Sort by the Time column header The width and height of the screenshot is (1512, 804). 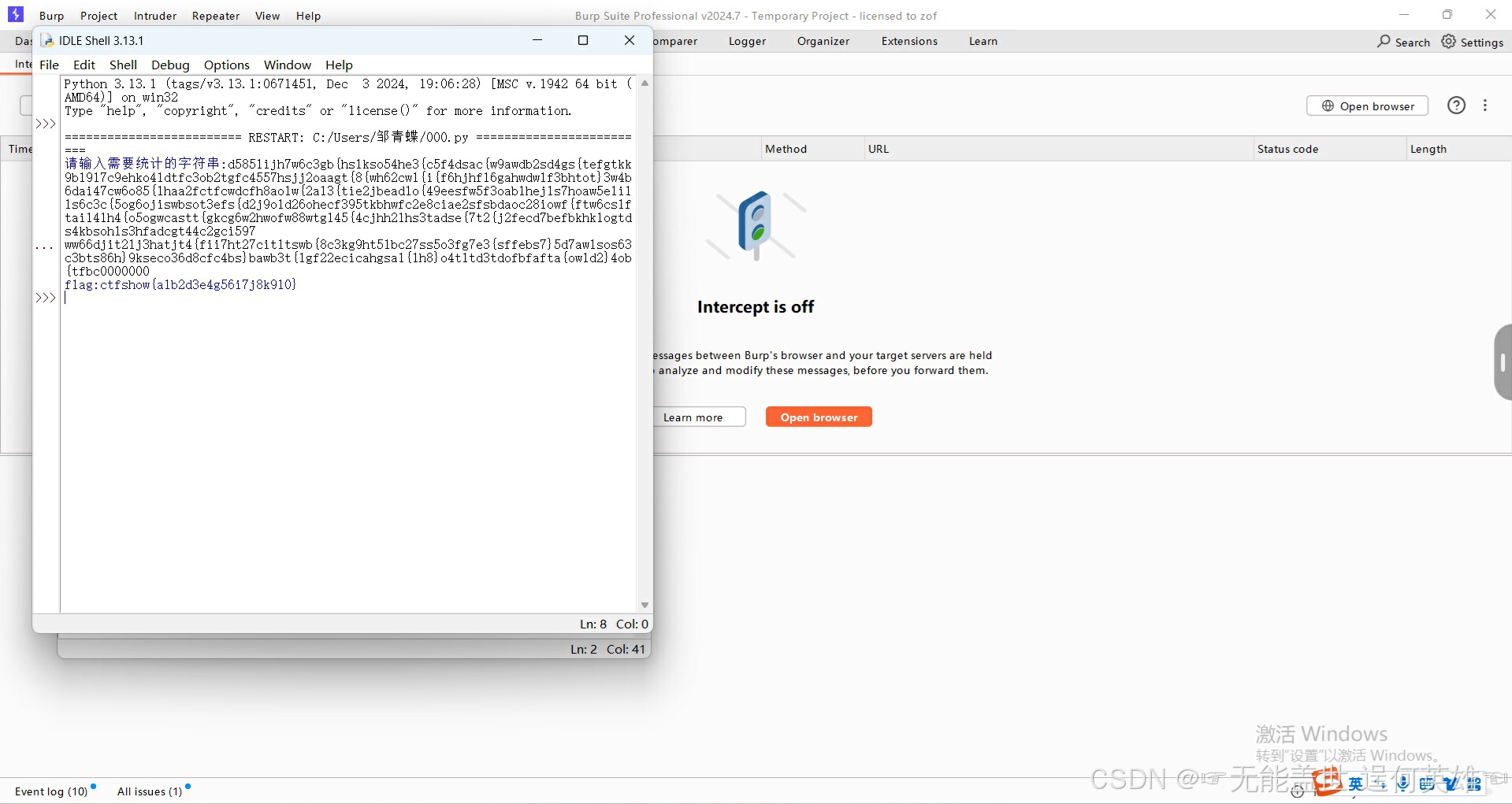[x=19, y=149]
